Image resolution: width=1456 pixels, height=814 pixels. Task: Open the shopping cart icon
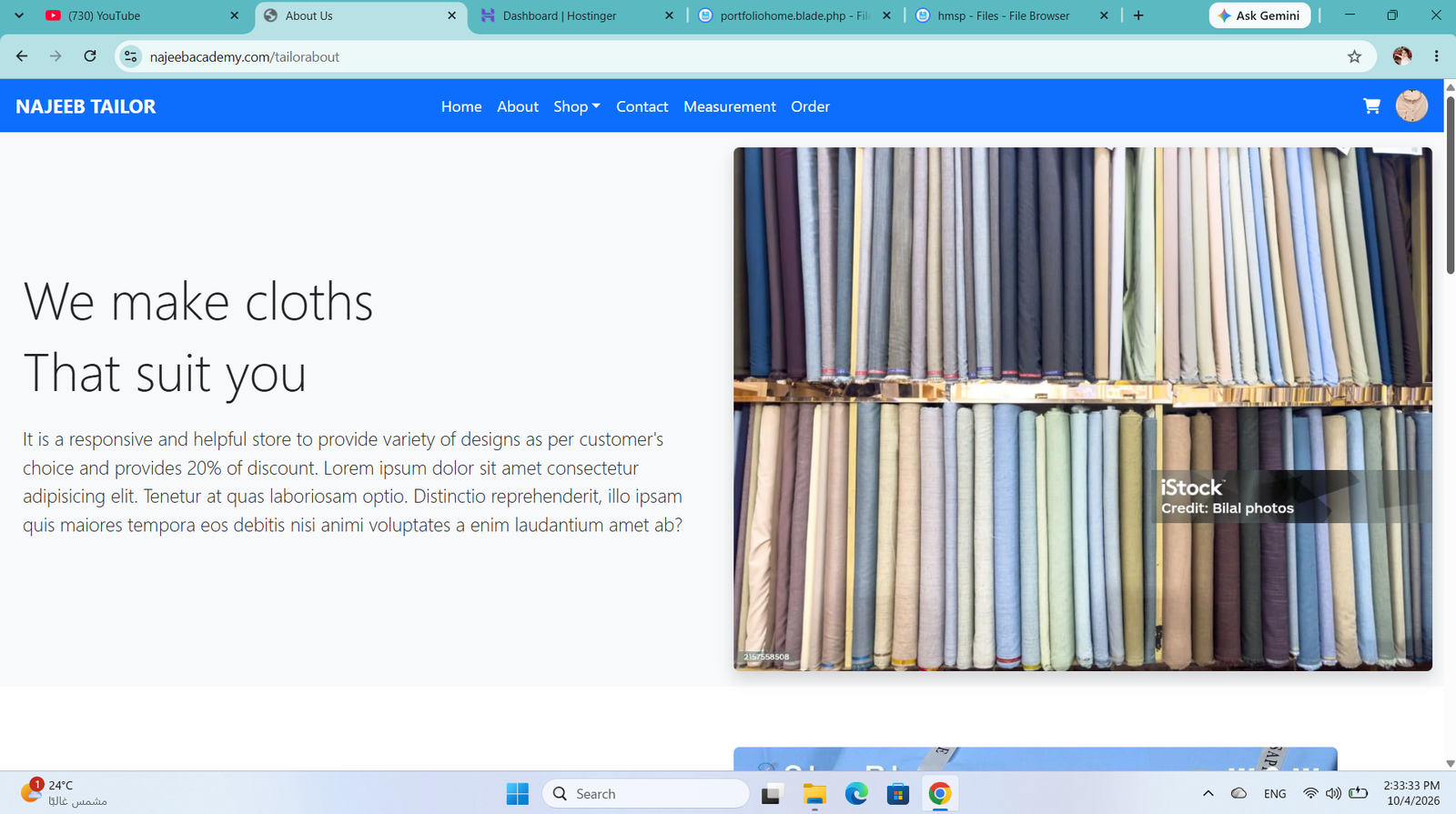coord(1371,106)
